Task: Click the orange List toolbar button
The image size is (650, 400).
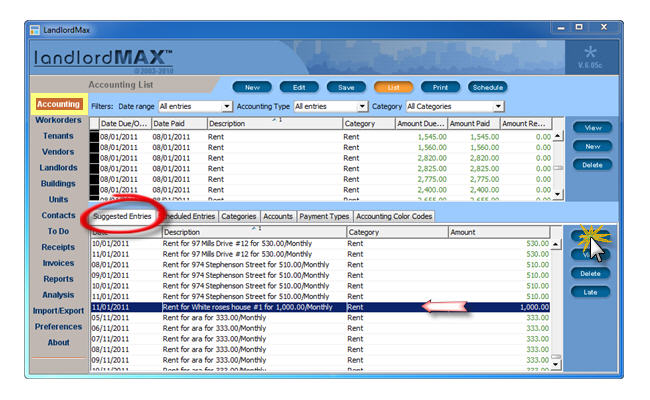Action: pos(393,87)
